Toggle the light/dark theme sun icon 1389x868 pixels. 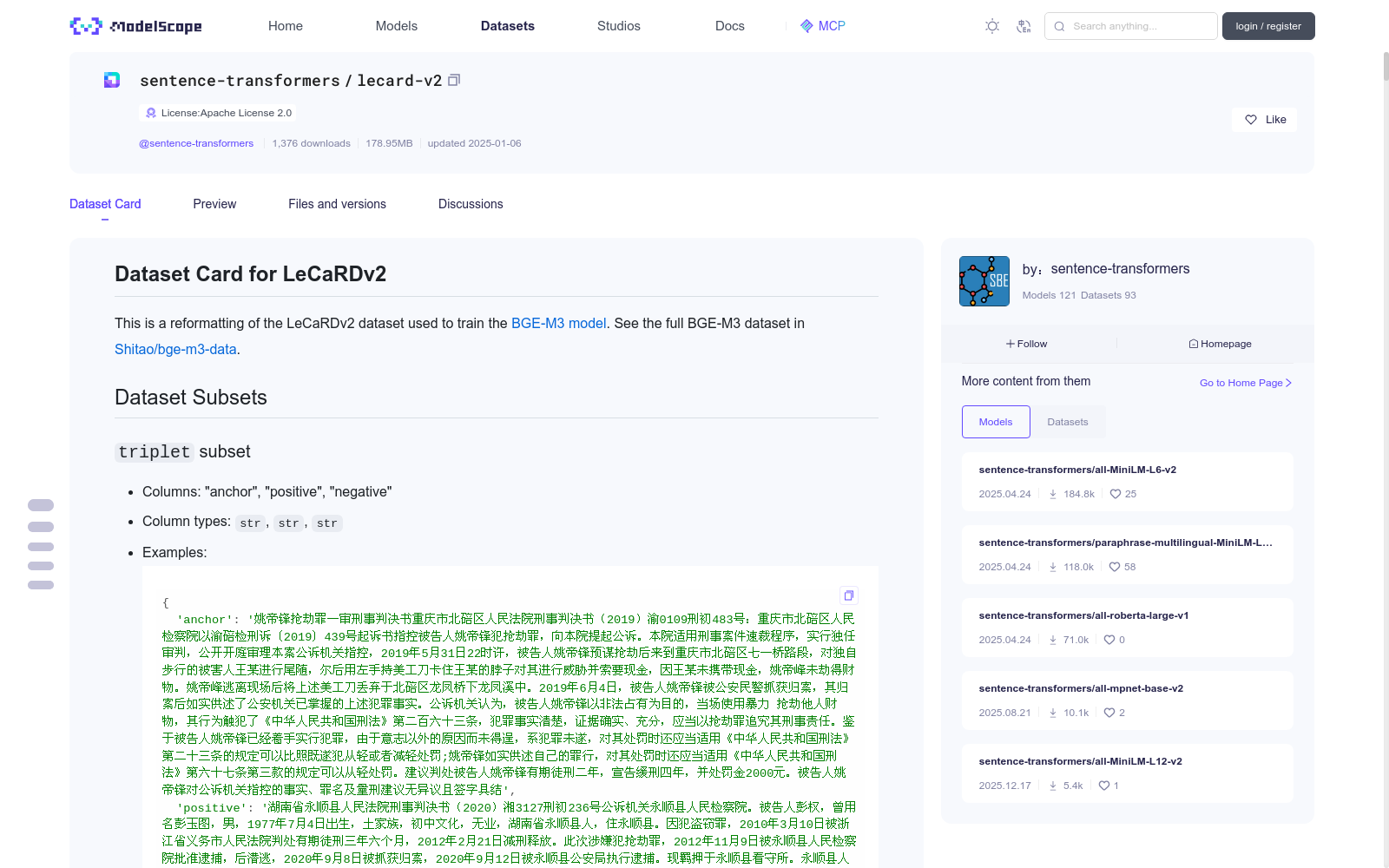click(992, 26)
